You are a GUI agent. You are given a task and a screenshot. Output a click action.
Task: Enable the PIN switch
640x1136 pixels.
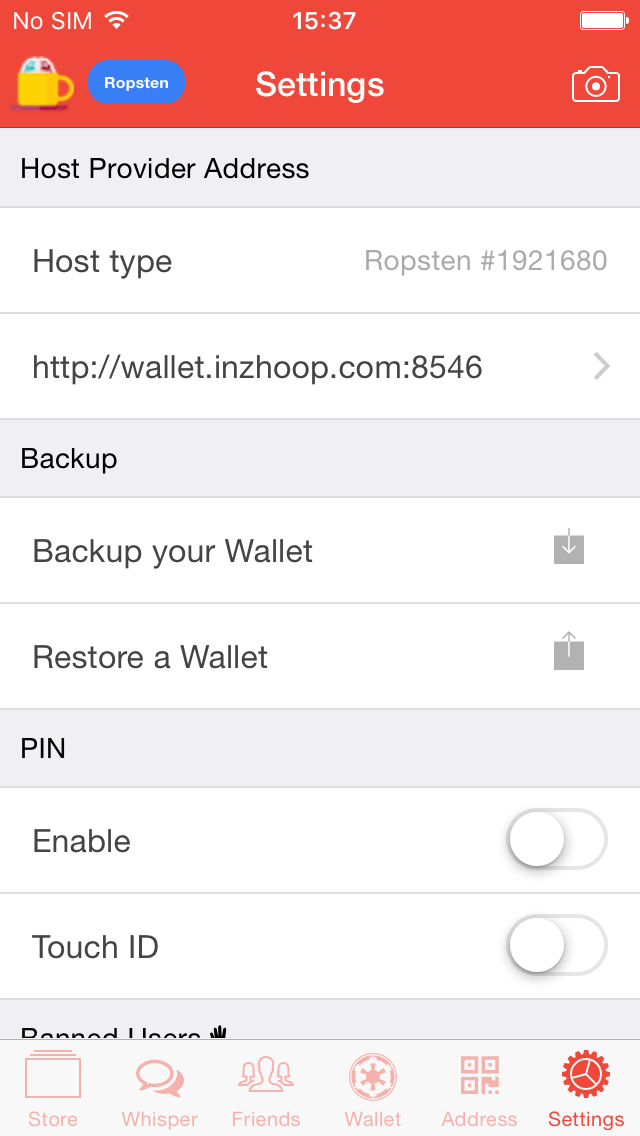tap(557, 840)
